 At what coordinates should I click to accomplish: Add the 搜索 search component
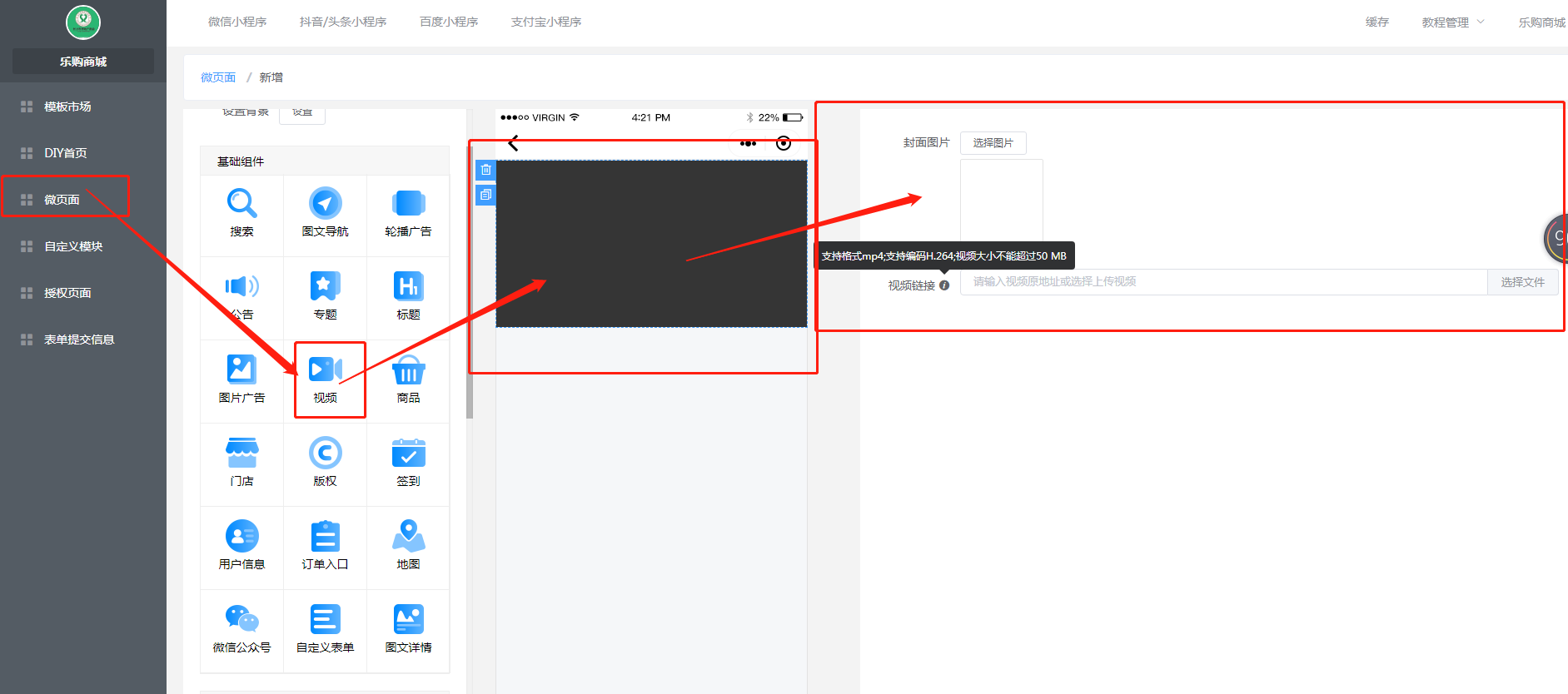pos(241,215)
